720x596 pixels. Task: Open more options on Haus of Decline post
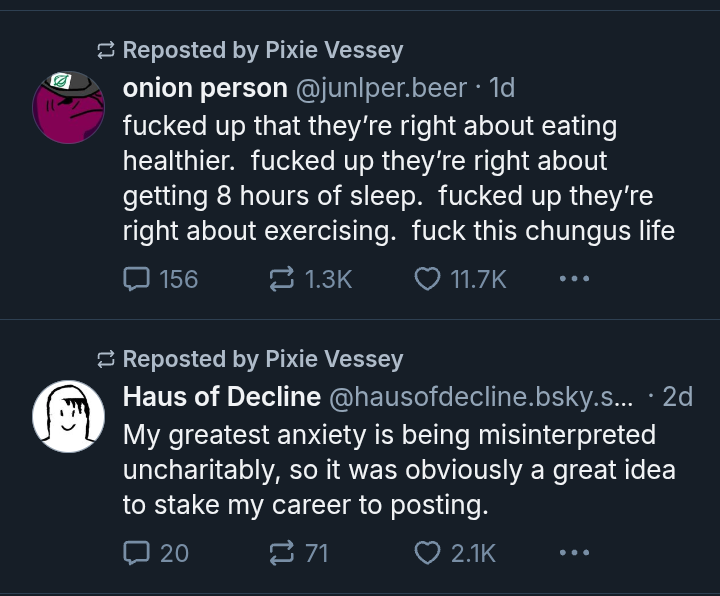(574, 552)
